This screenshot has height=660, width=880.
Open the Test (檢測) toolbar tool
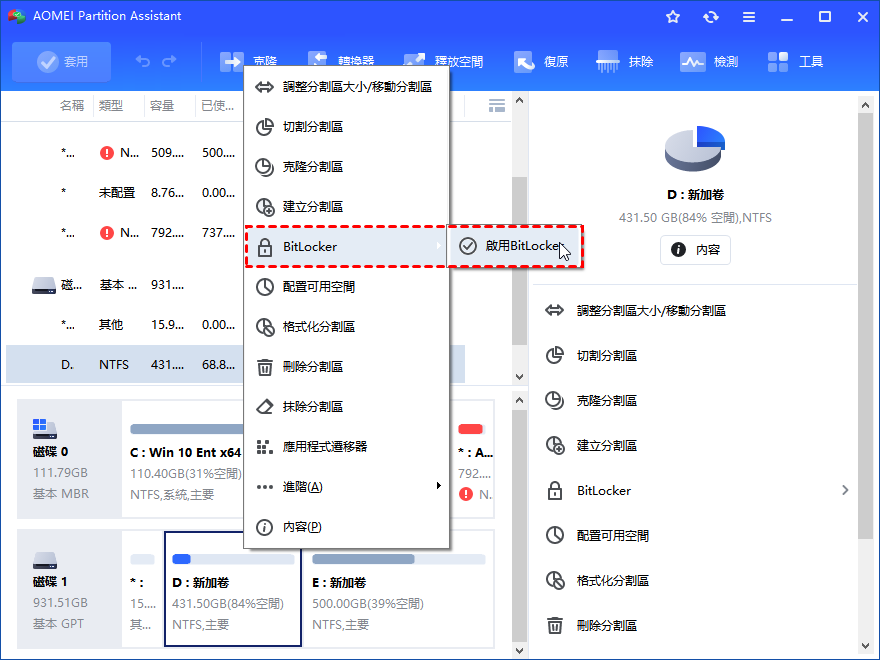click(709, 61)
